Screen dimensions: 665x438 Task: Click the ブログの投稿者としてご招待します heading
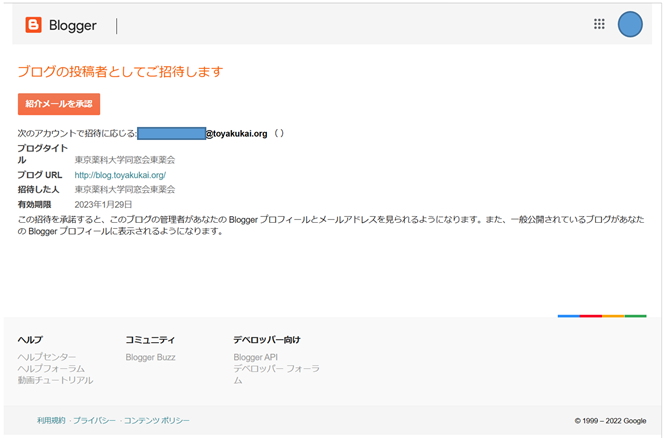tap(120, 71)
